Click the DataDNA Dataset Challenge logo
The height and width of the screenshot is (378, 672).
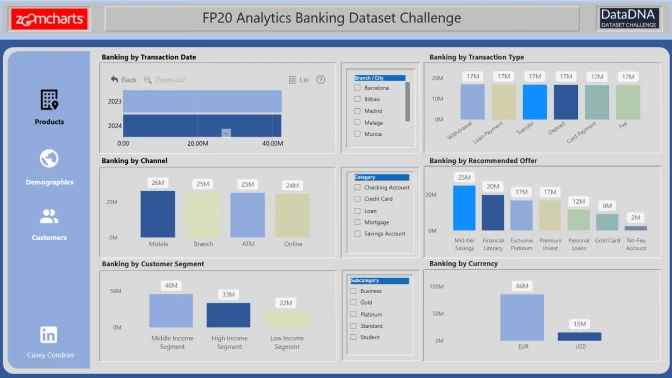point(628,19)
